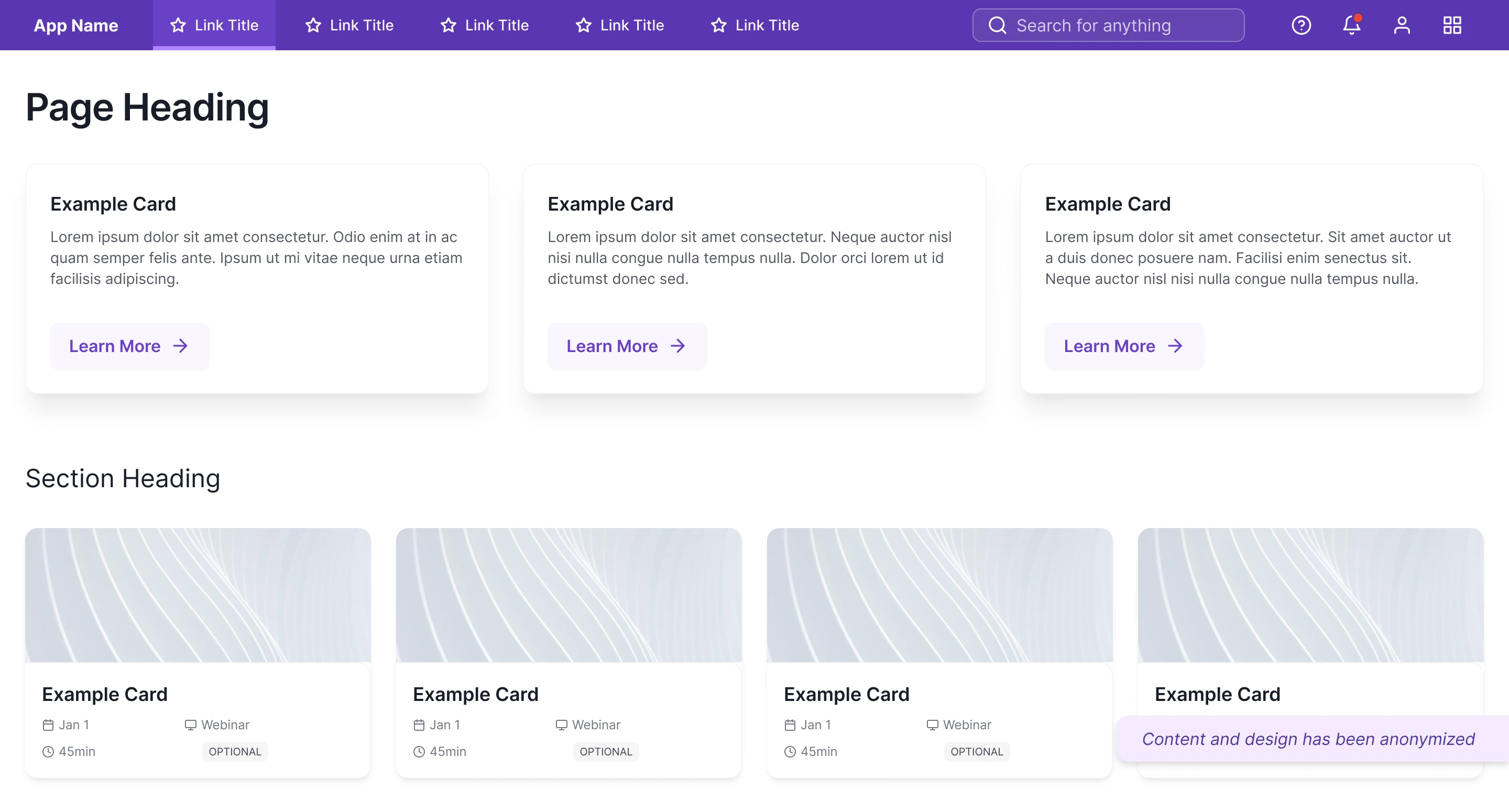The height and width of the screenshot is (812, 1509).
Task: Click the search magnifier icon
Action: click(997, 25)
